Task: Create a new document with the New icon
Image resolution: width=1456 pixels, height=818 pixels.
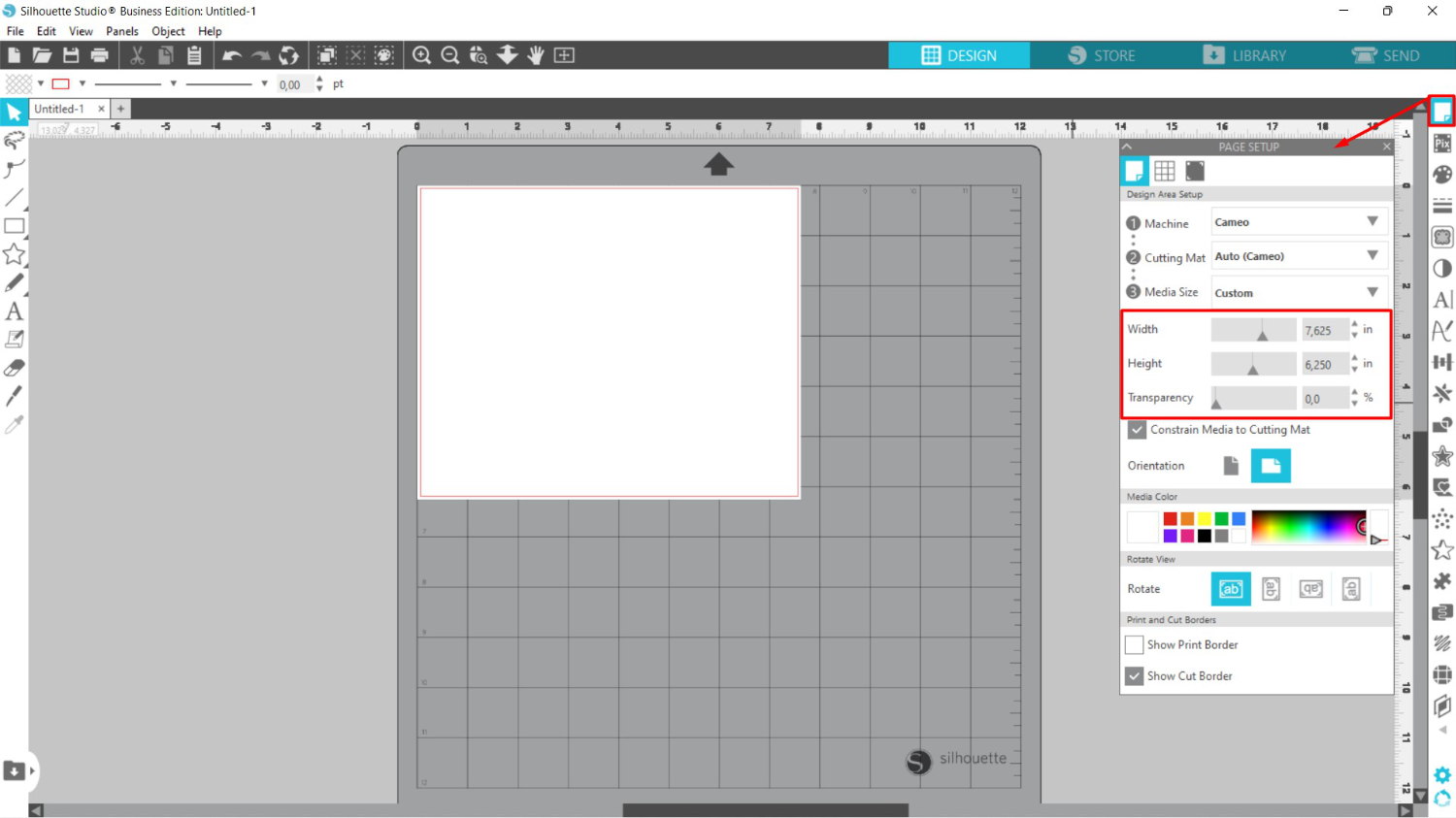Action: coord(14,55)
